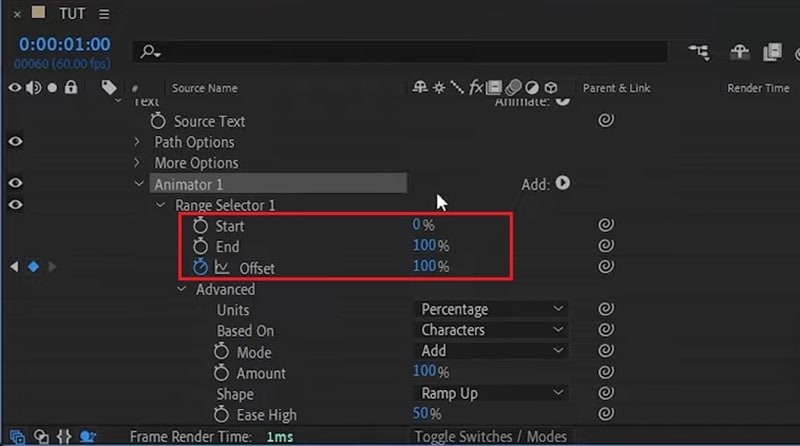Toggle the shy layers hide switch
The height and width of the screenshot is (446, 800).
point(739,52)
